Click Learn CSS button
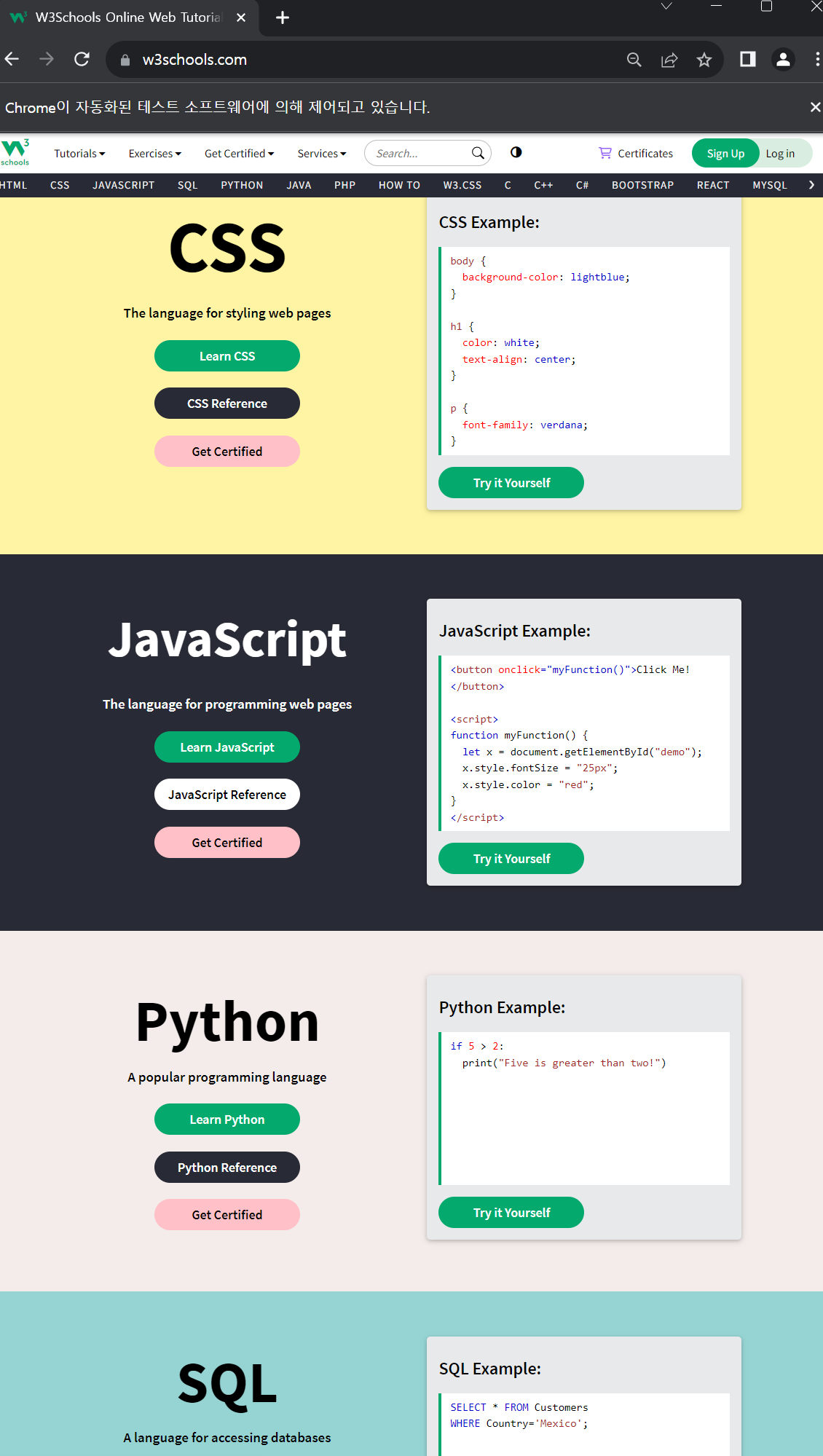The image size is (823, 1456). point(227,356)
